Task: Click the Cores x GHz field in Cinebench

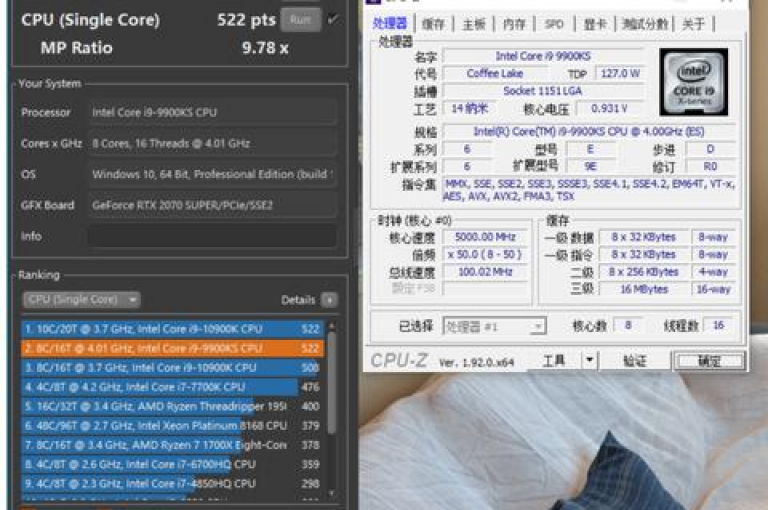Action: coord(212,144)
